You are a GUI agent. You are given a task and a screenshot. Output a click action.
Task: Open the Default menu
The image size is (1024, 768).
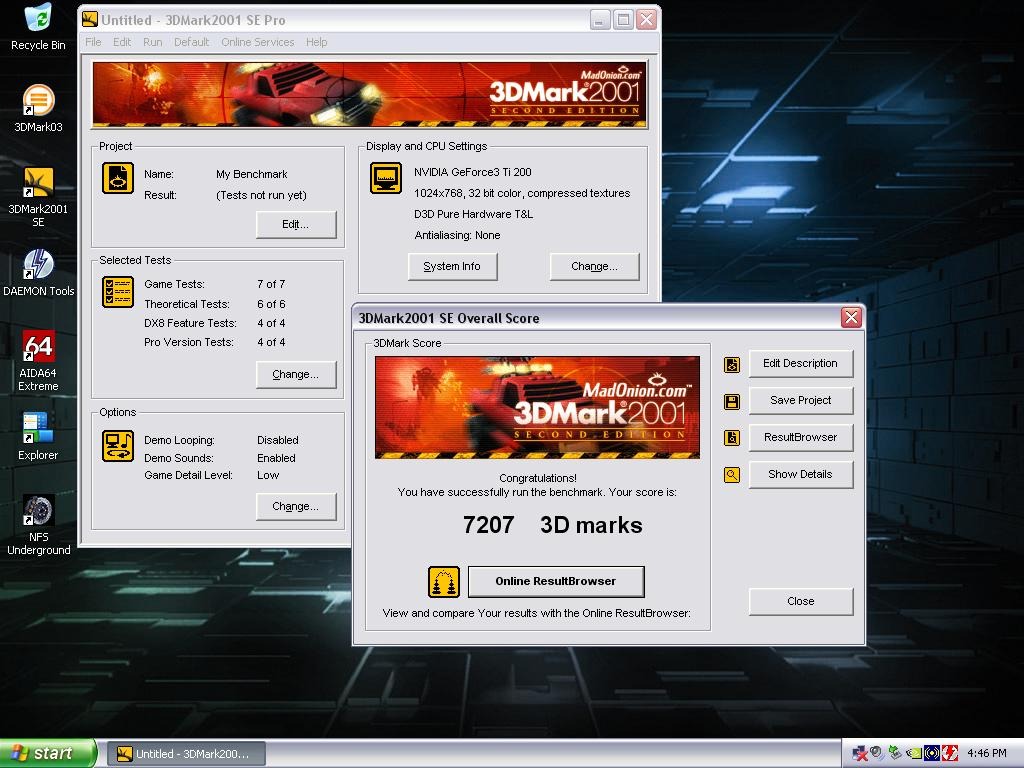pyautogui.click(x=191, y=42)
